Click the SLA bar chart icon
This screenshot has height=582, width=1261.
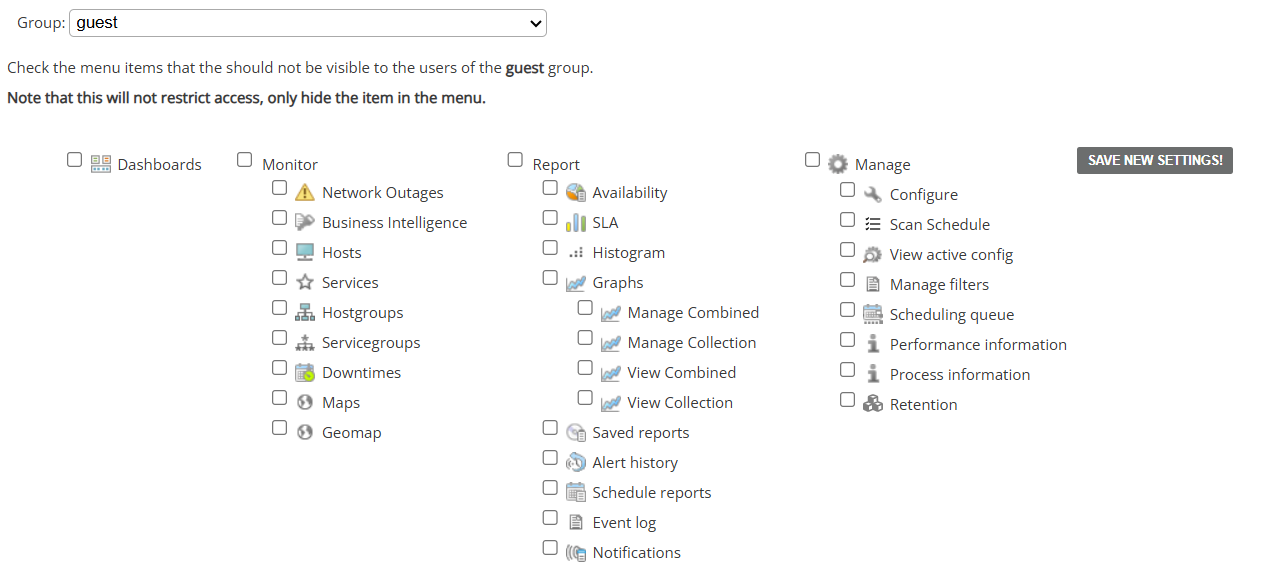(575, 223)
